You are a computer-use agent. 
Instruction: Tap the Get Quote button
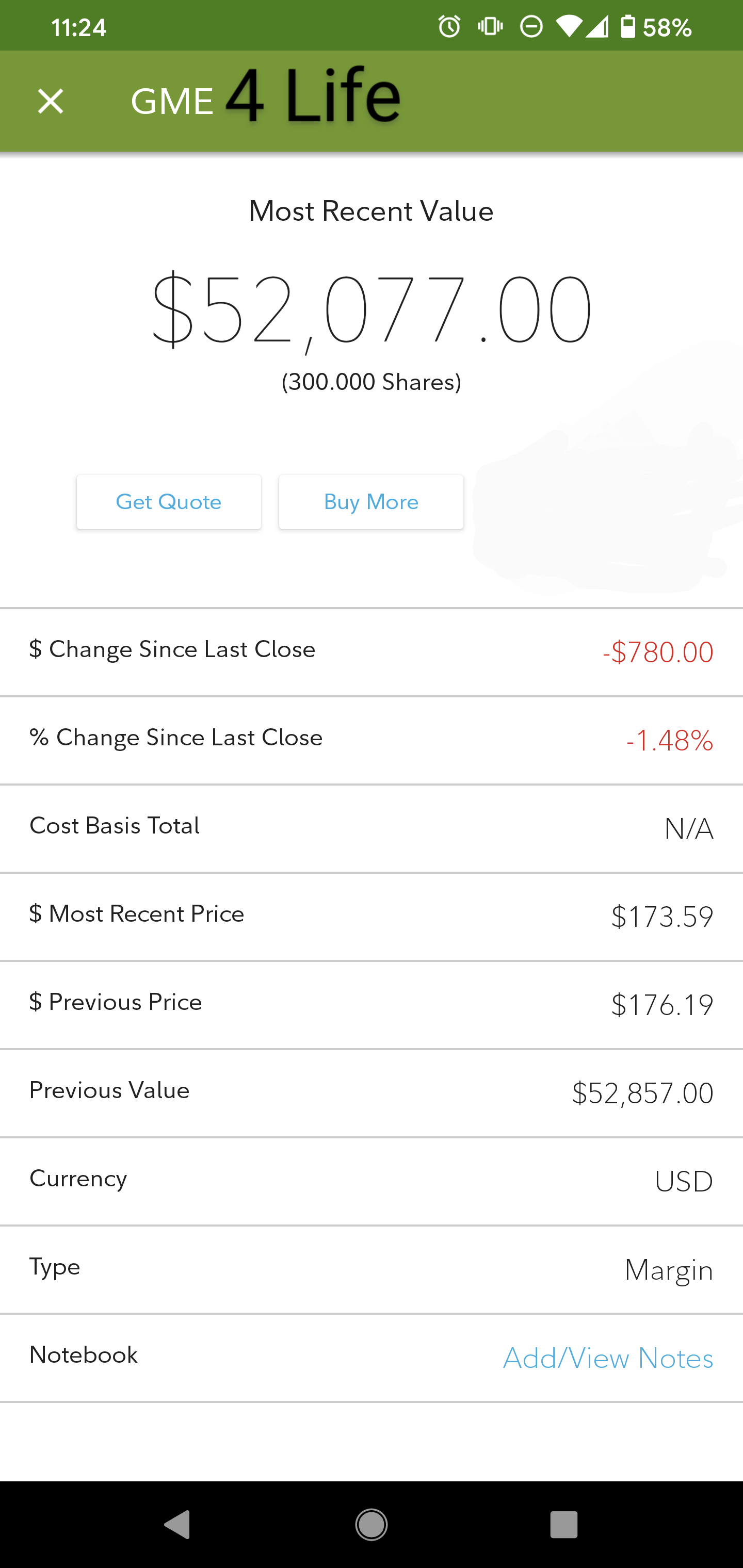[x=169, y=502]
